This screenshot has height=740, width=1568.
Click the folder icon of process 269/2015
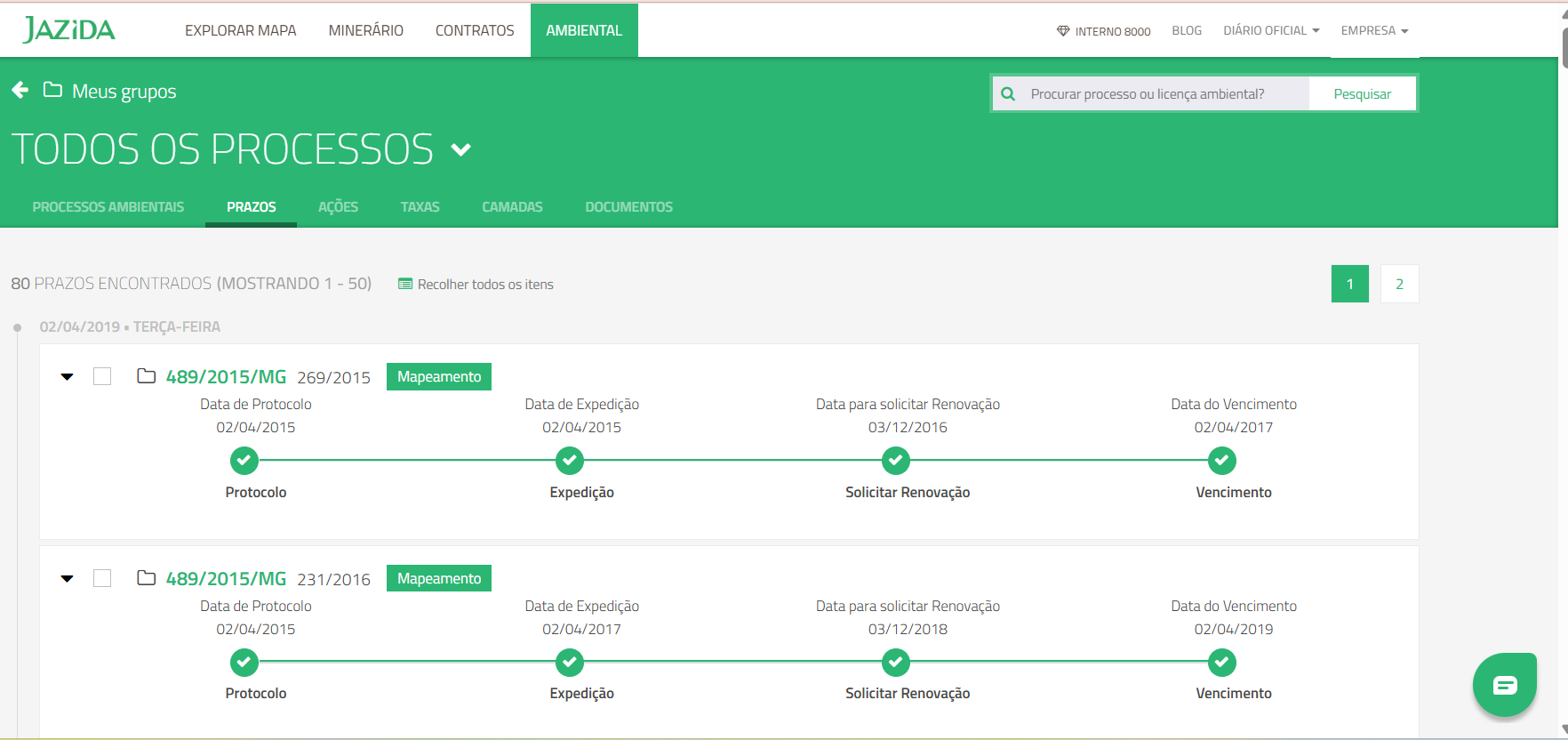147,376
